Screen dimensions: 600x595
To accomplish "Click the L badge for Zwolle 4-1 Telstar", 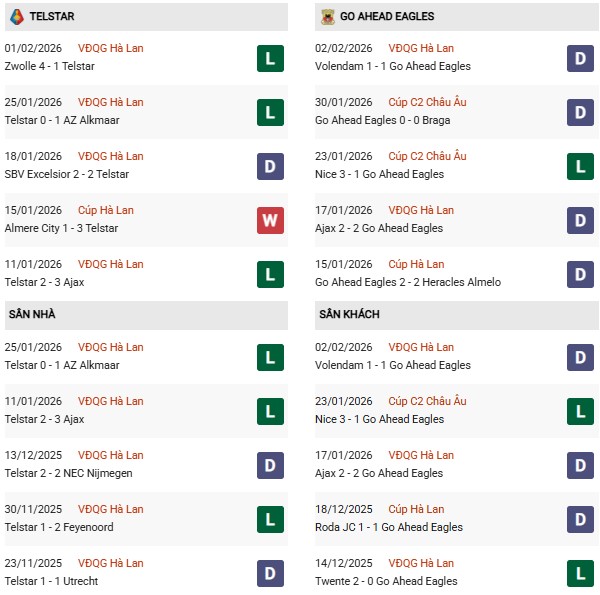I will 269,58.
